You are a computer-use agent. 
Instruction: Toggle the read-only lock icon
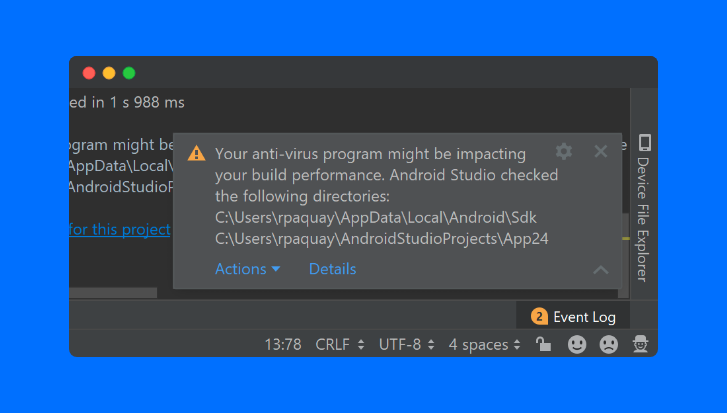pyautogui.click(x=543, y=344)
